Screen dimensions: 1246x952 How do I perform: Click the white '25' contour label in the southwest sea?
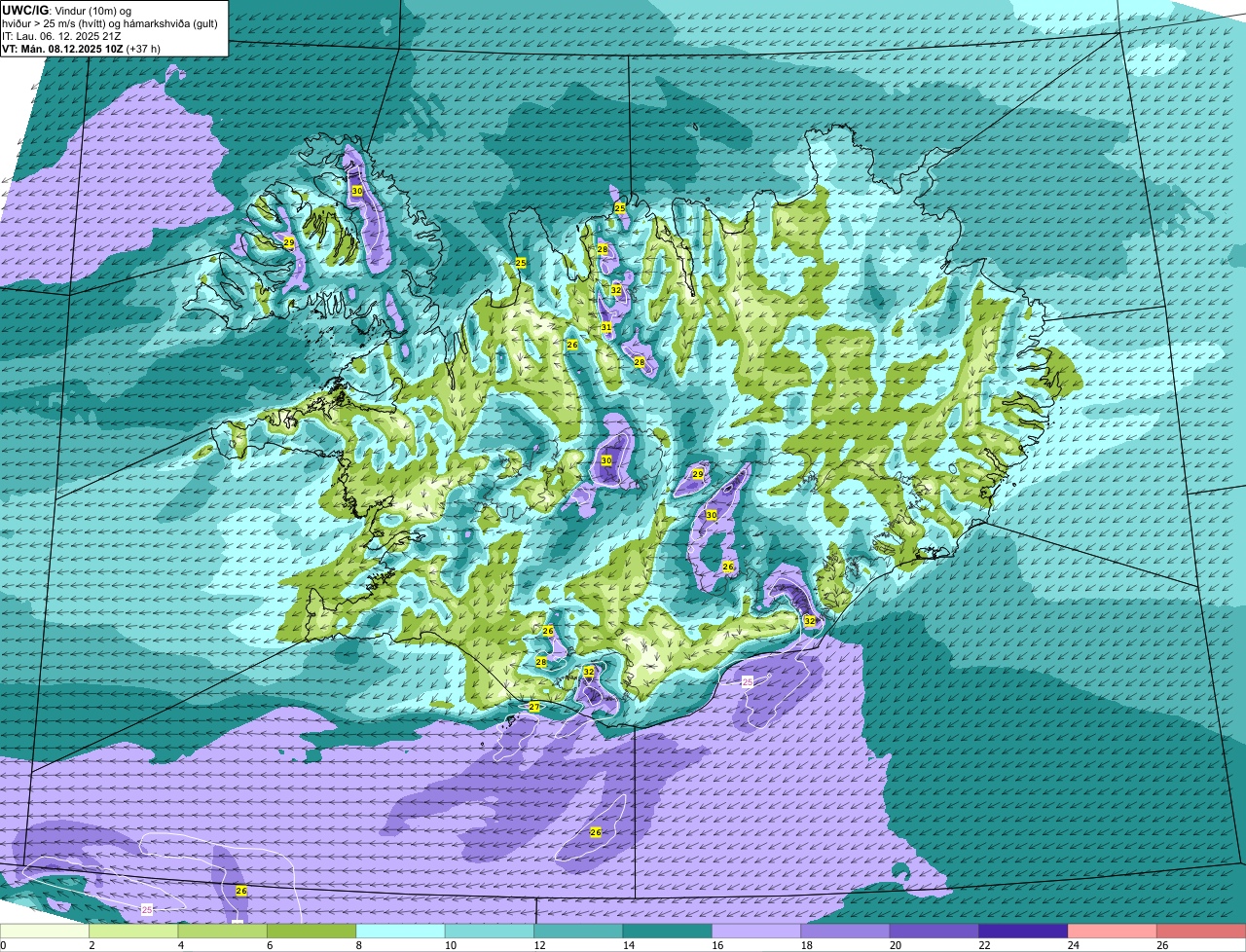tap(147, 909)
